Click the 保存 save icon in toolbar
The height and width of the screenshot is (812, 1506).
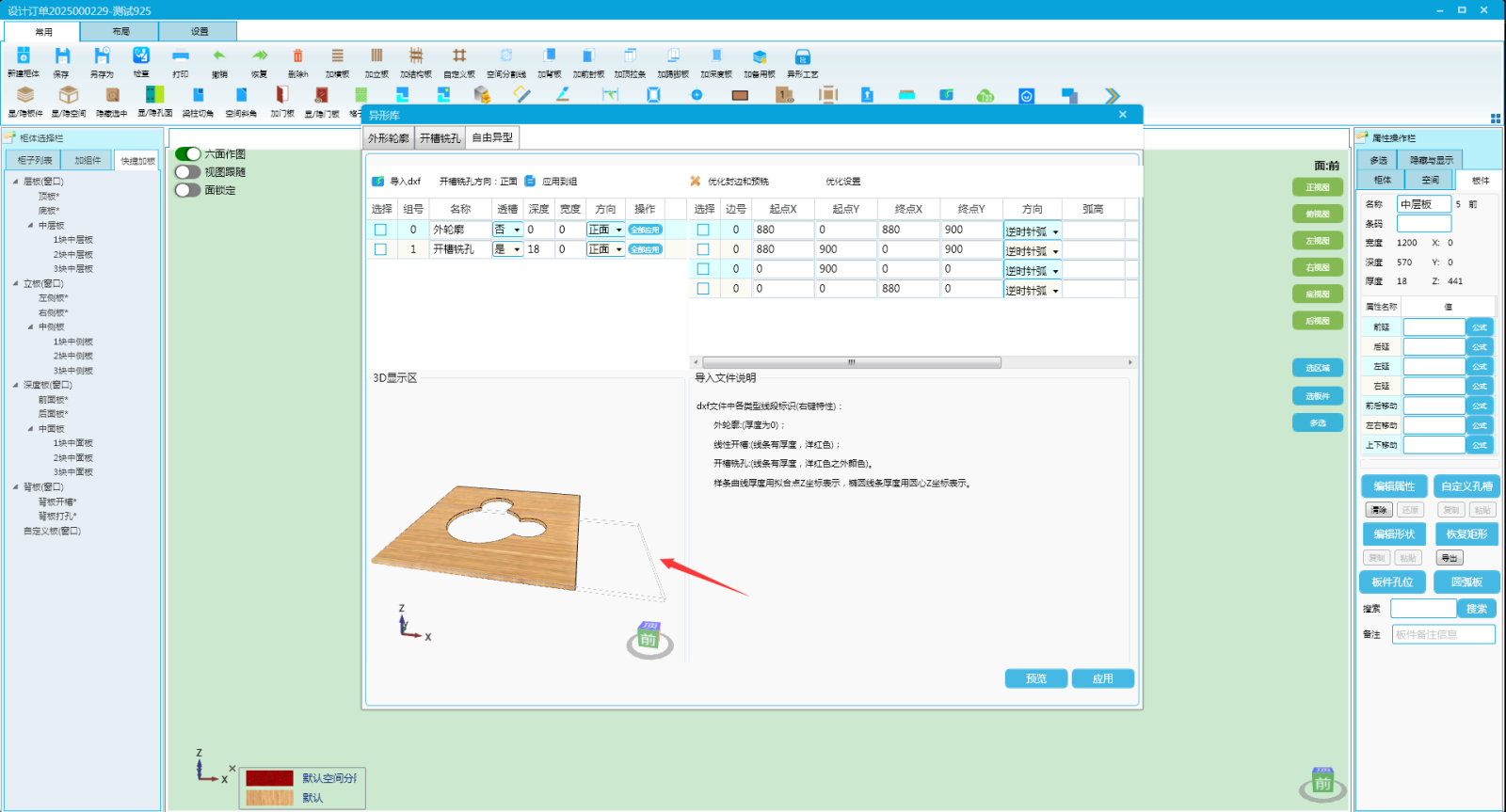click(x=62, y=56)
